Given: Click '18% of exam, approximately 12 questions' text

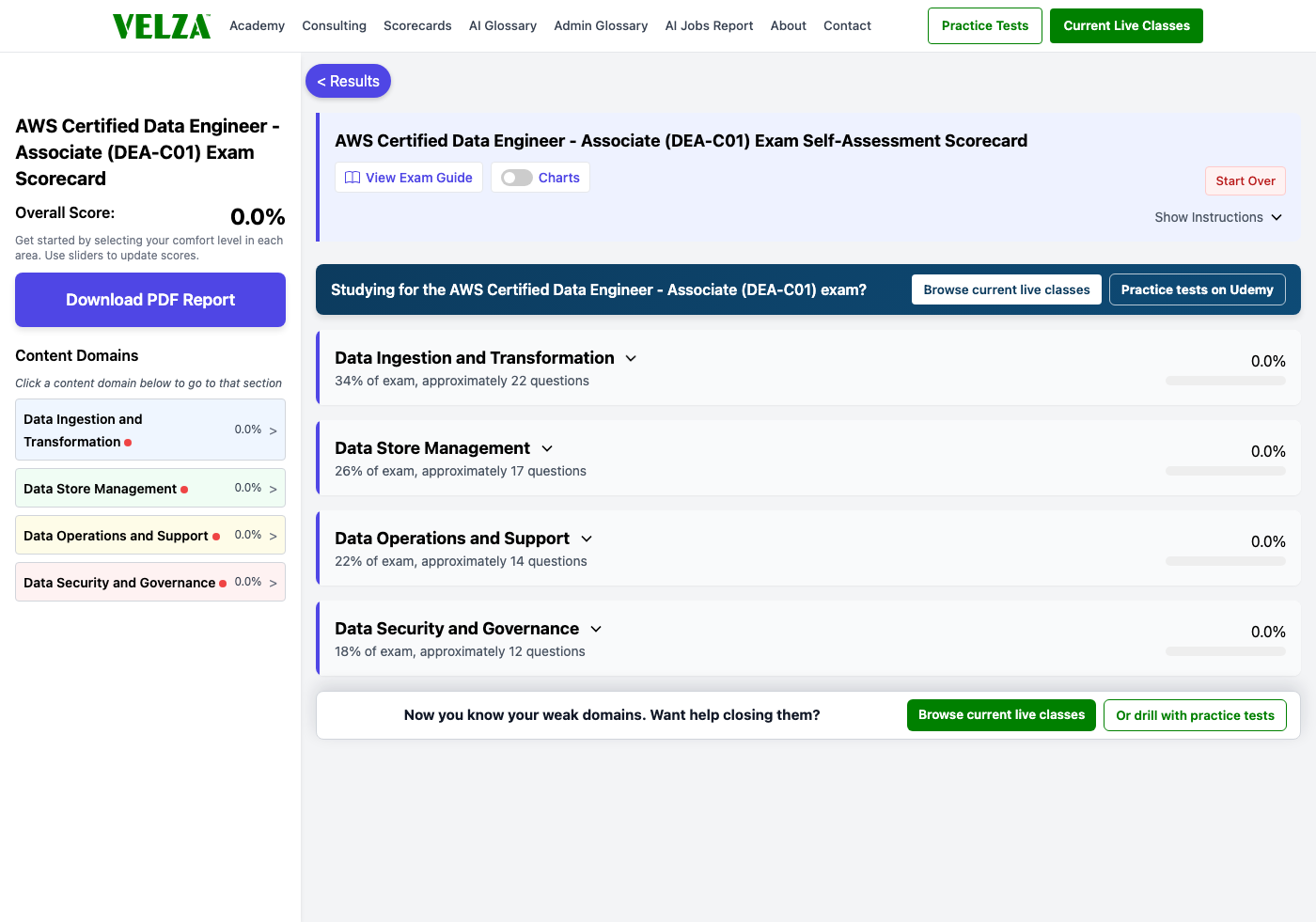Looking at the screenshot, I should tap(460, 651).
